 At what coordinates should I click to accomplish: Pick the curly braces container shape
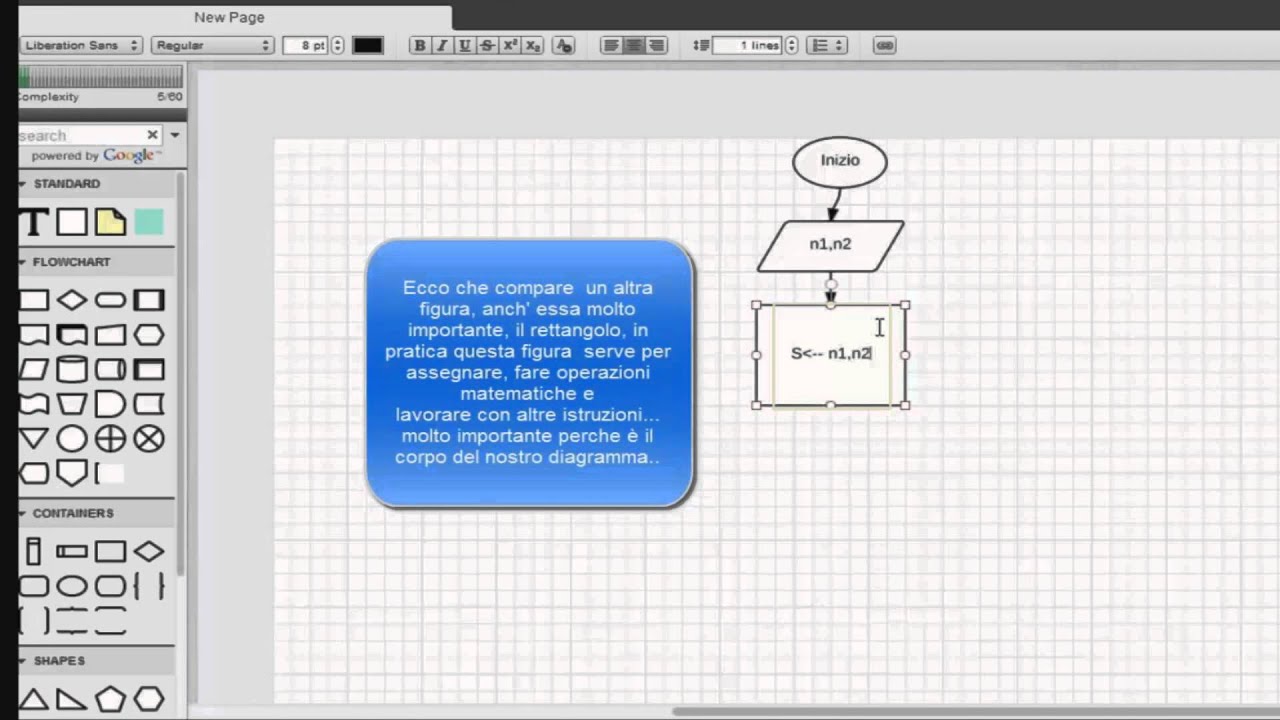149,586
